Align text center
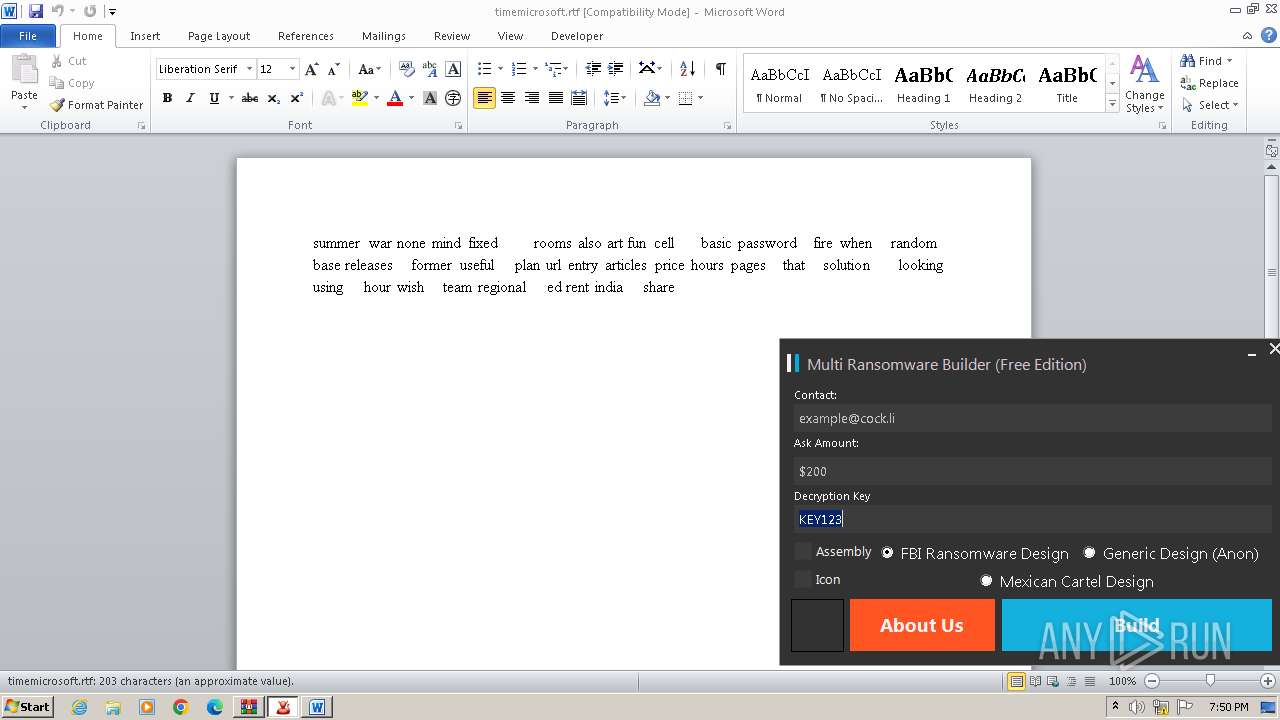This screenshot has height=720, width=1280. tap(508, 98)
